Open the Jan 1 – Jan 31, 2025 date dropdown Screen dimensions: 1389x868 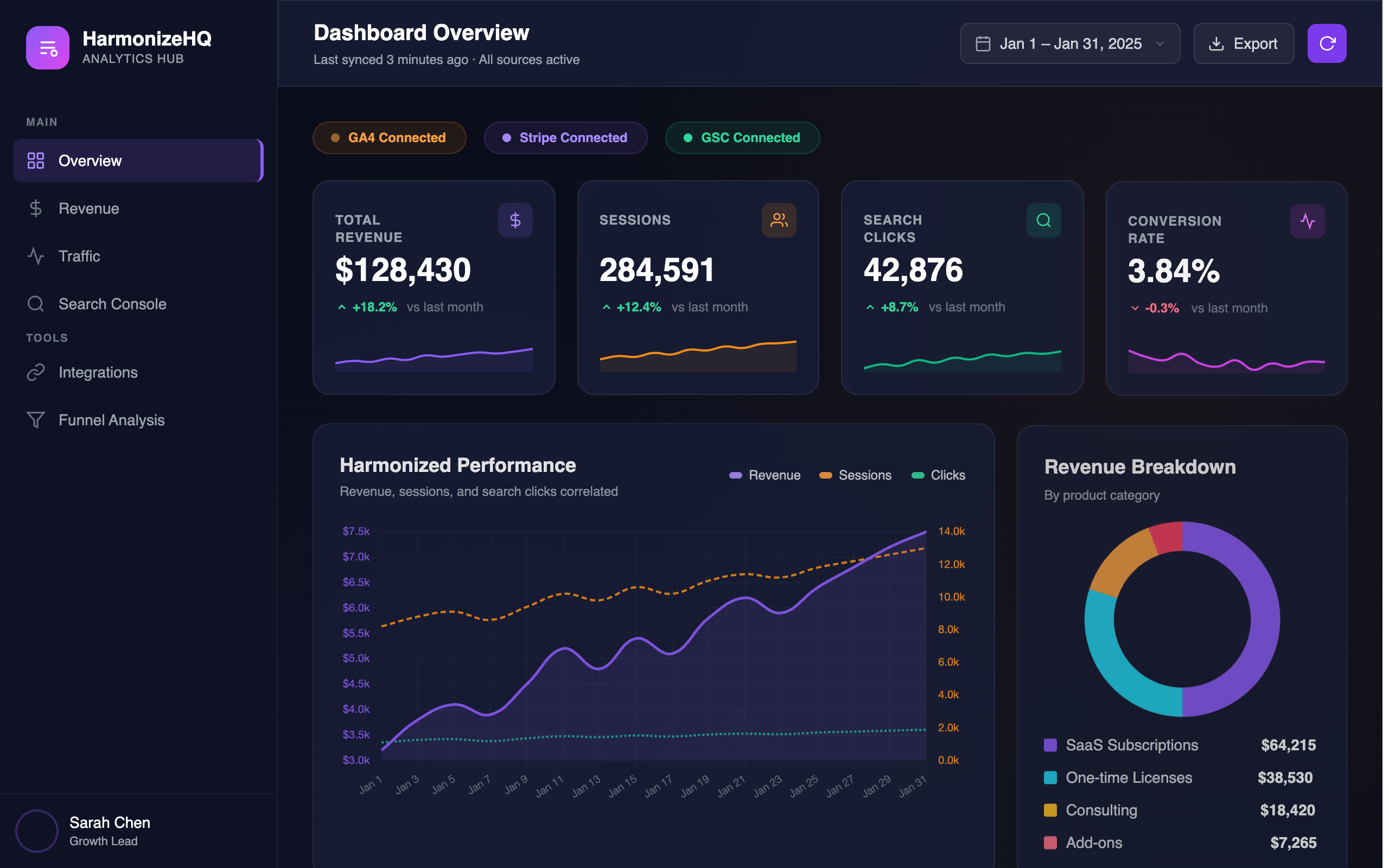click(1070, 44)
